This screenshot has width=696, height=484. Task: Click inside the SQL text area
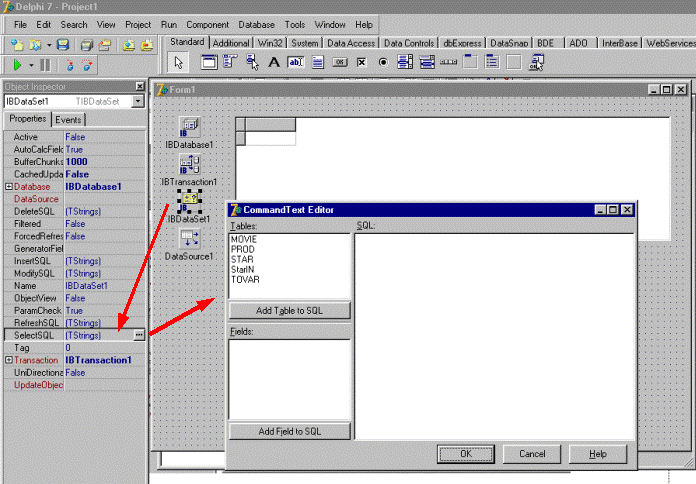494,336
